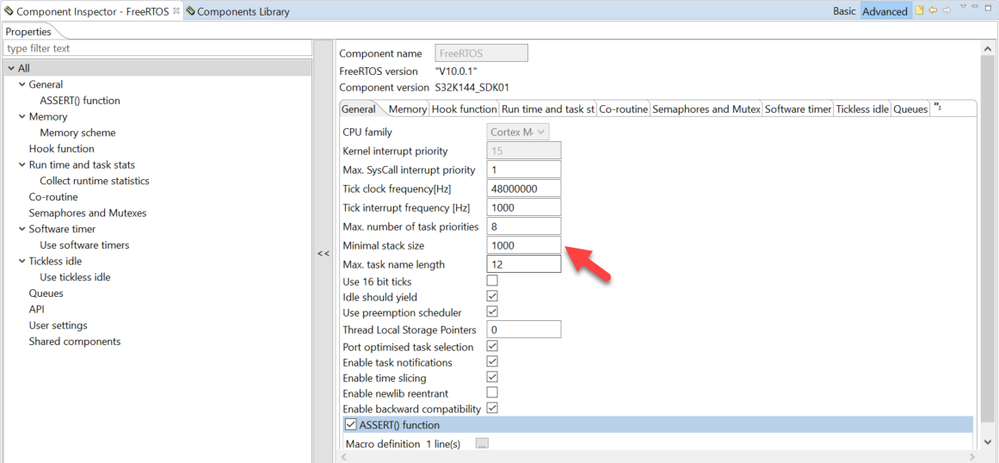Collapse the Software timer tree node
Viewport: 999px width, 463px height.
pos(22,229)
